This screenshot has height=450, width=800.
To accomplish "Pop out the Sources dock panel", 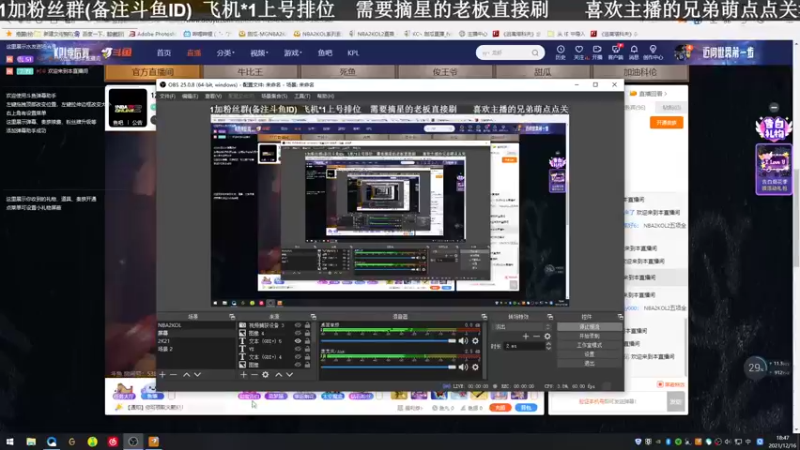I will [313, 317].
